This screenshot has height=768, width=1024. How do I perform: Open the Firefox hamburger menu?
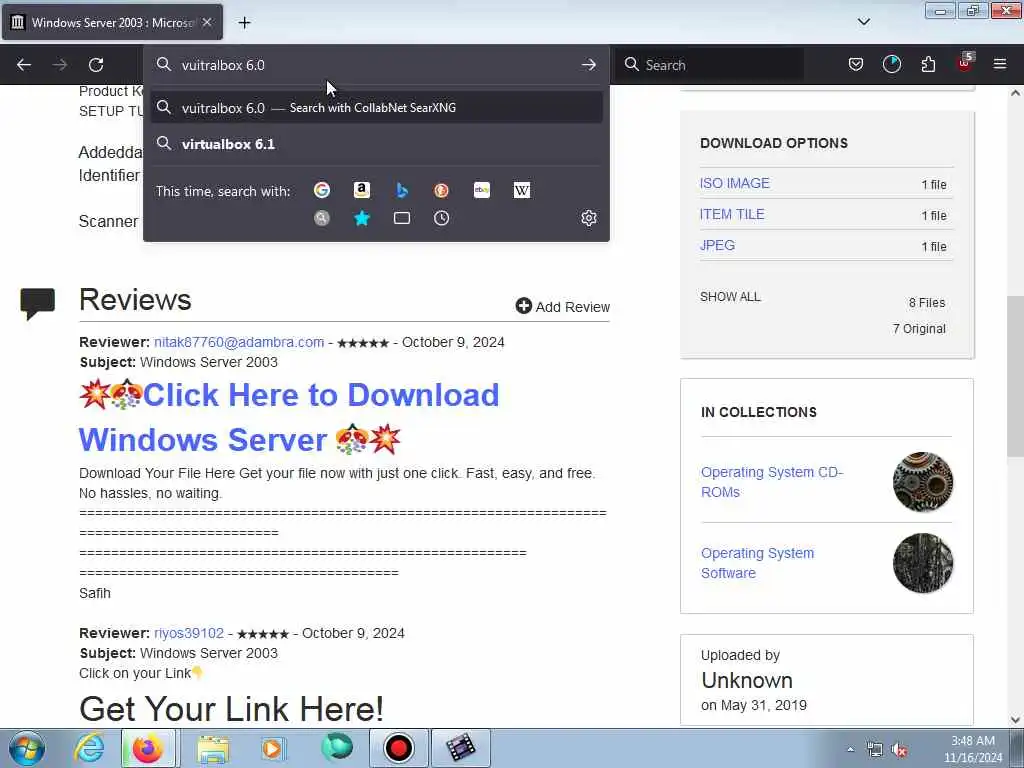pos(1000,64)
